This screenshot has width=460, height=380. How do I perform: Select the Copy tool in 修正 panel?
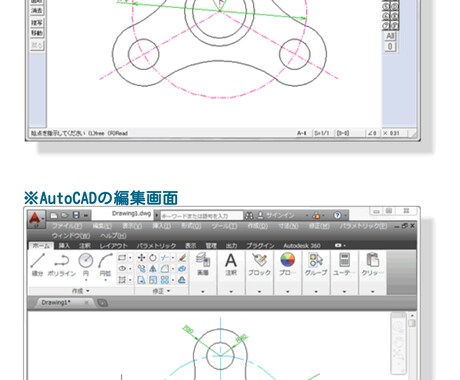(141, 269)
